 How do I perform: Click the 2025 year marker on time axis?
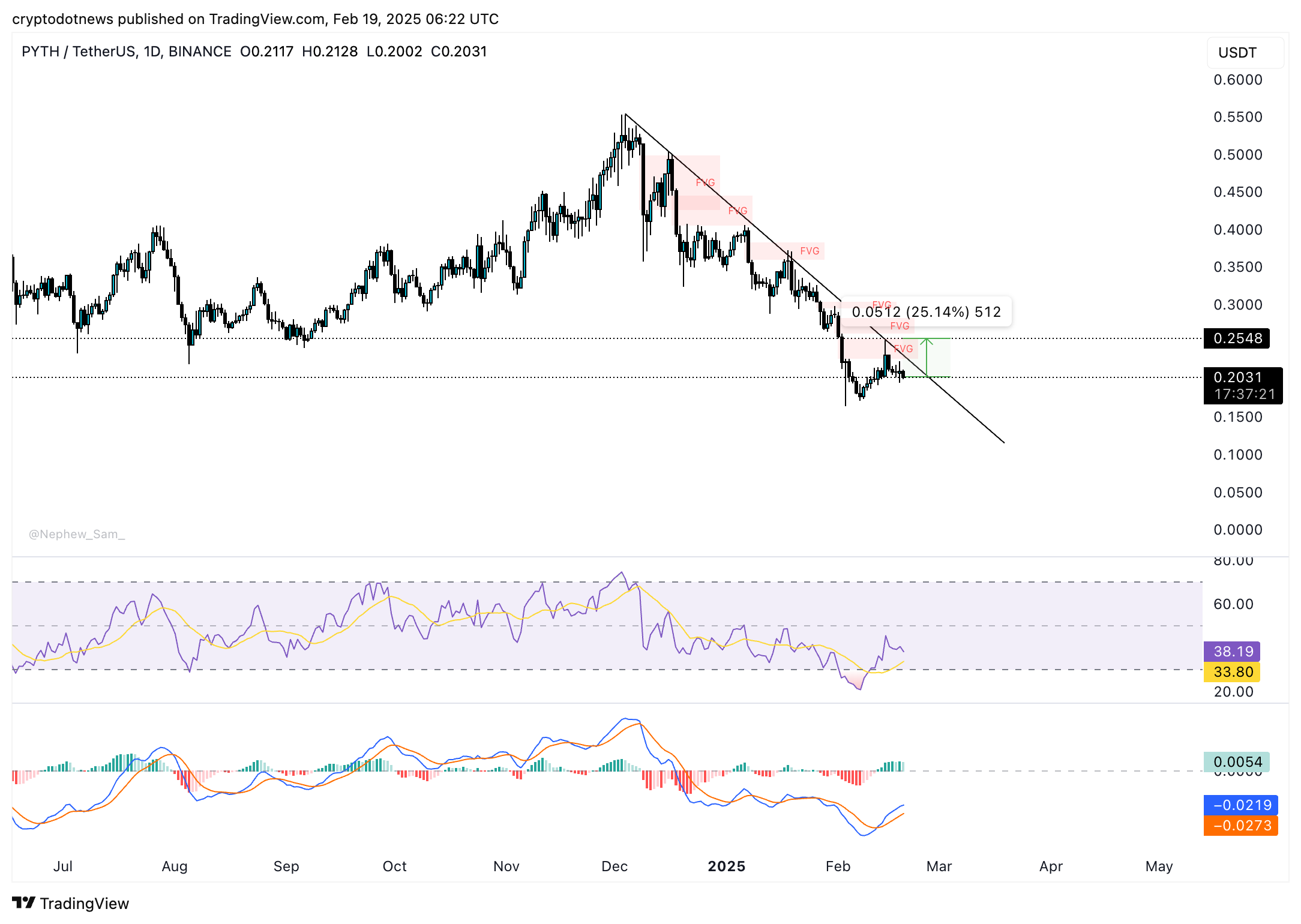click(x=726, y=866)
